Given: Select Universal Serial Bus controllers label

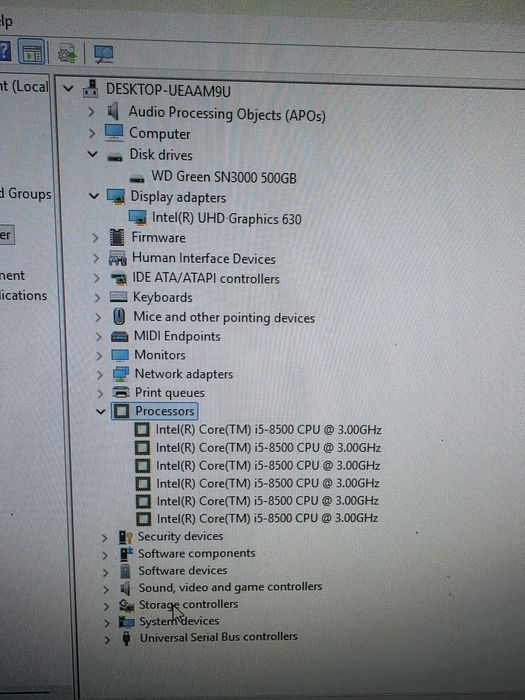Looking at the screenshot, I should (219, 637).
